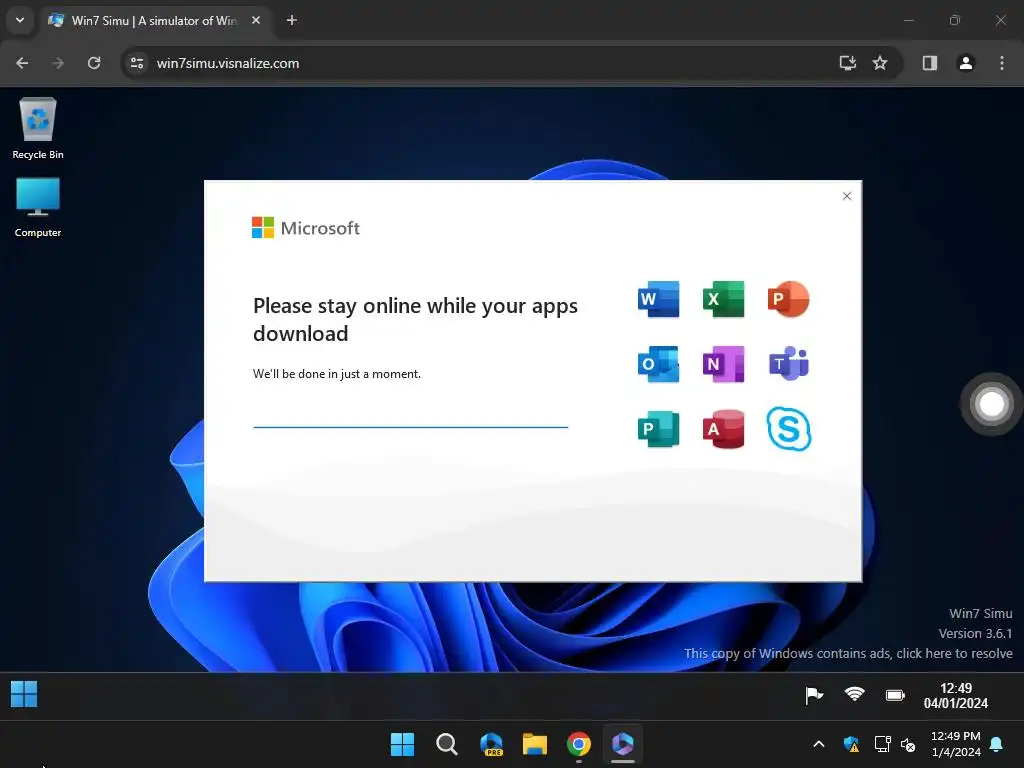Open File Explorer from taskbar
This screenshot has width=1024, height=768.
(535, 744)
